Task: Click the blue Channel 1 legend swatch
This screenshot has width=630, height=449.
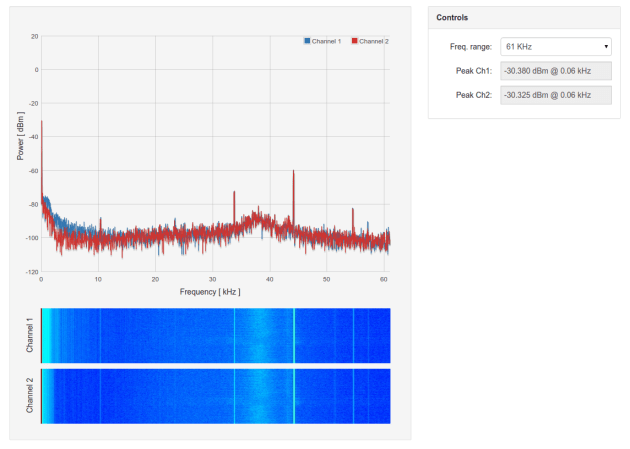Action: 307,41
